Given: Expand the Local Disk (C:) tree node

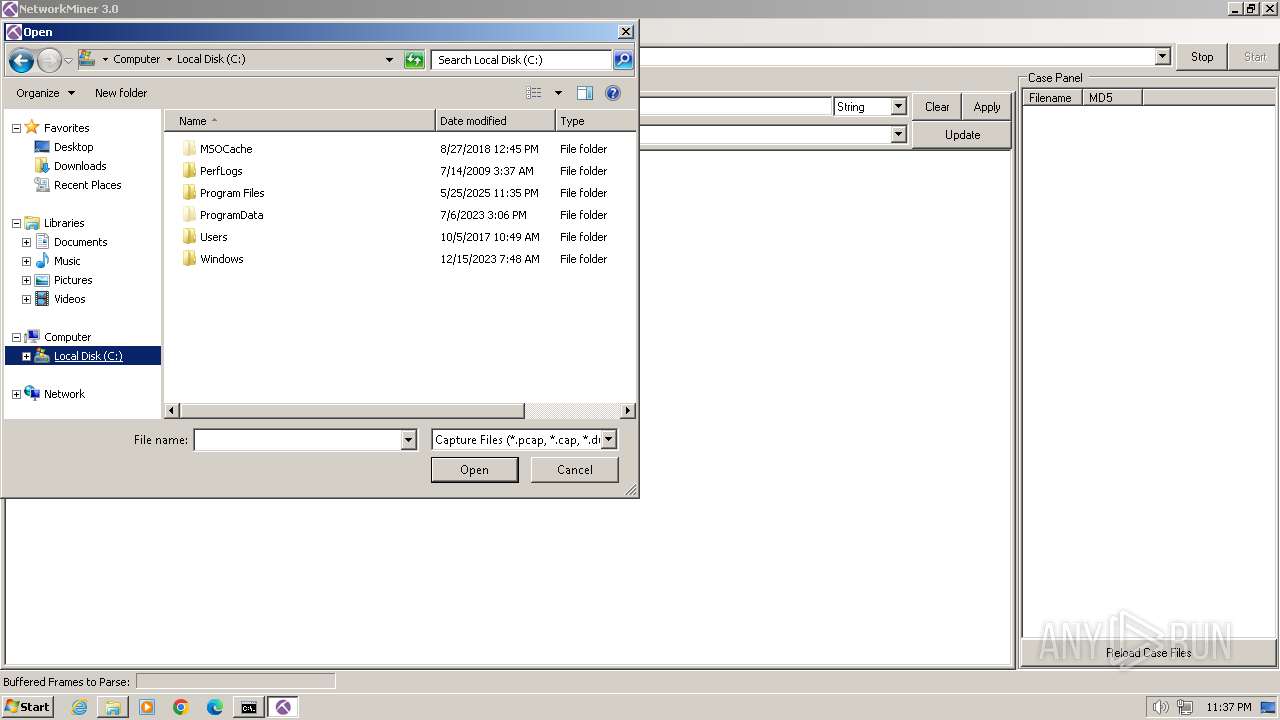Looking at the screenshot, I should tap(26, 356).
